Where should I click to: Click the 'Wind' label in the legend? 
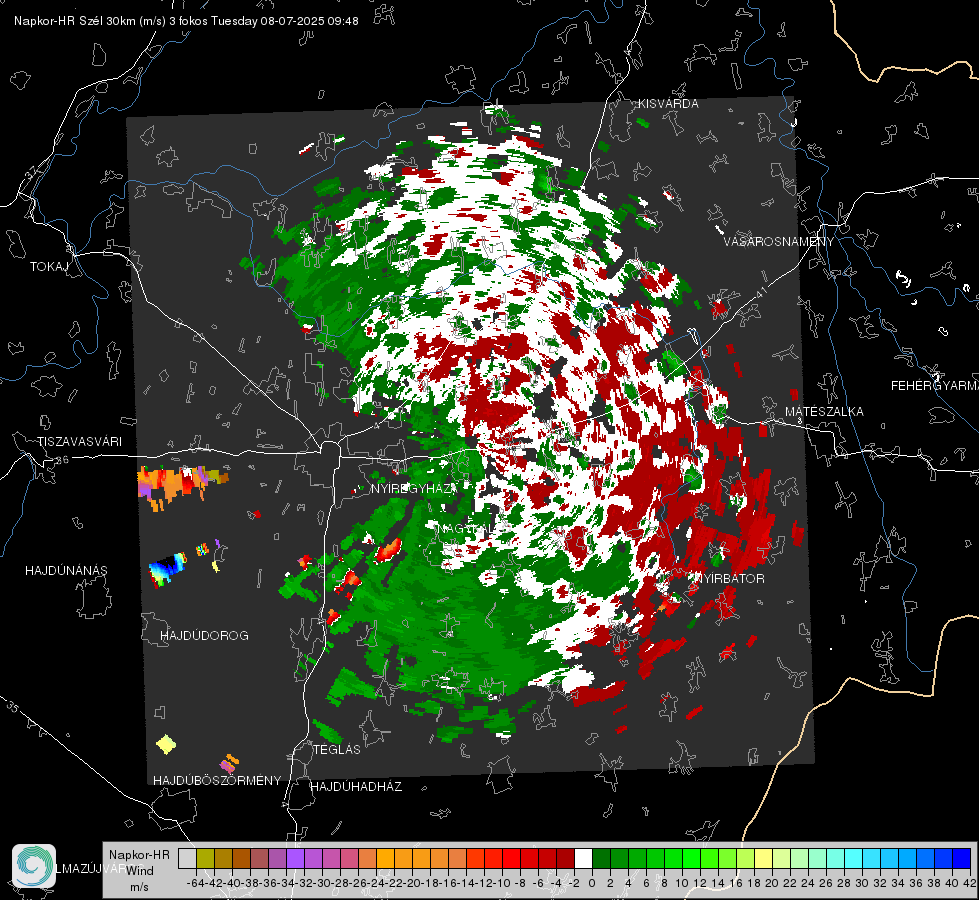pyautogui.click(x=140, y=870)
